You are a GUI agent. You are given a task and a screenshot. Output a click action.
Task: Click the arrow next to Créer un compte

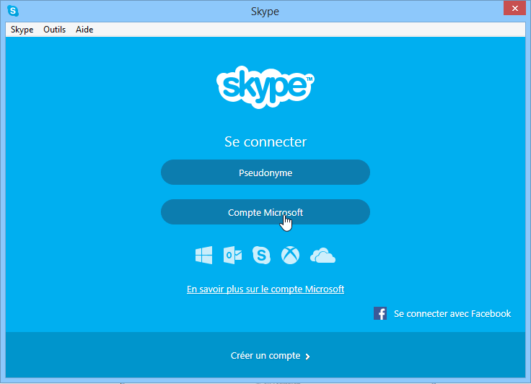pos(307,356)
